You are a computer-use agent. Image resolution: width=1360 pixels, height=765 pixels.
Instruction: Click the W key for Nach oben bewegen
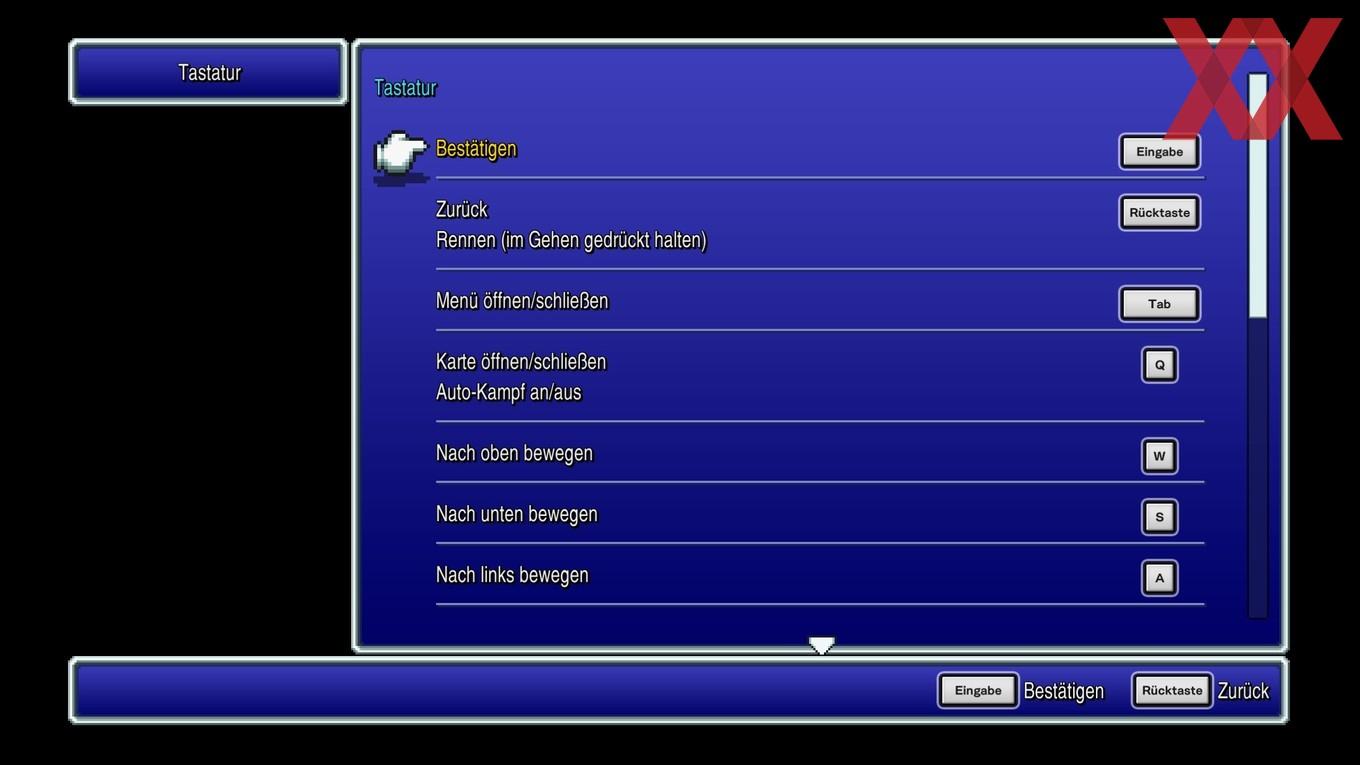[x=1159, y=456]
